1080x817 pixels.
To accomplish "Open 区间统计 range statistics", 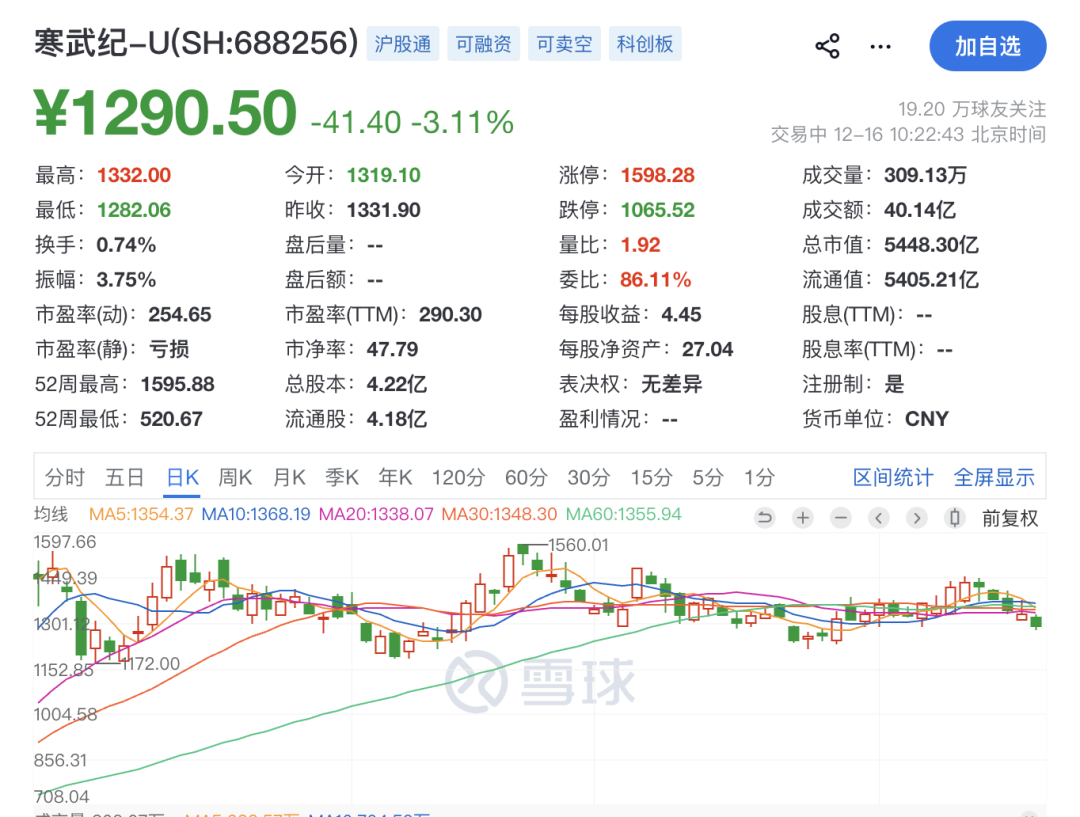I will (x=893, y=478).
